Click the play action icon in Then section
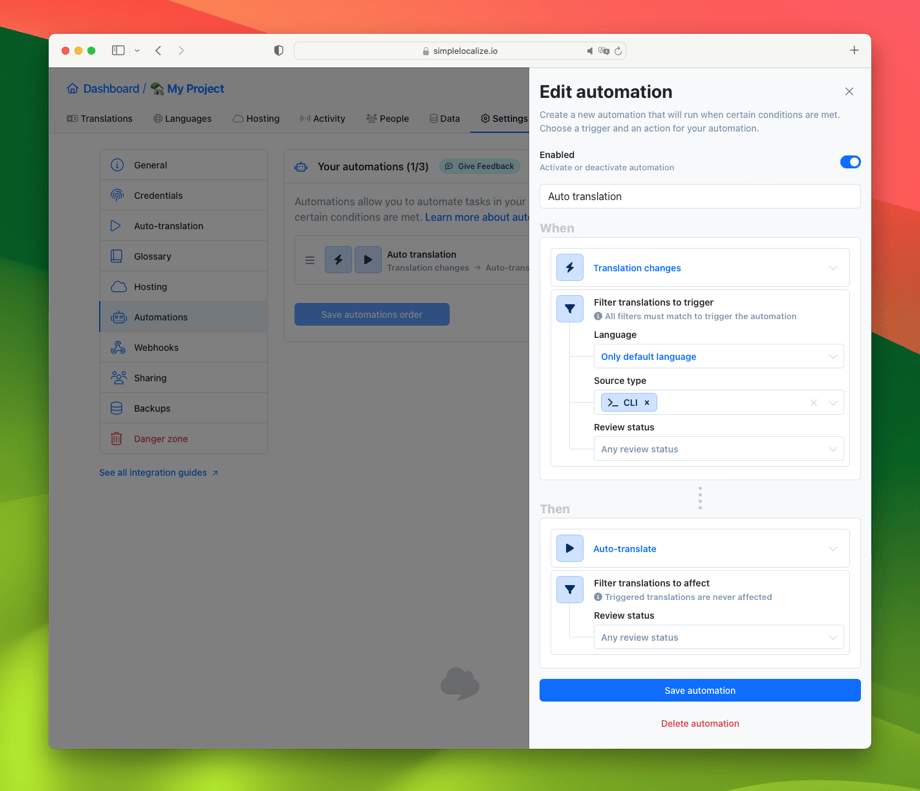920x791 pixels. point(569,549)
